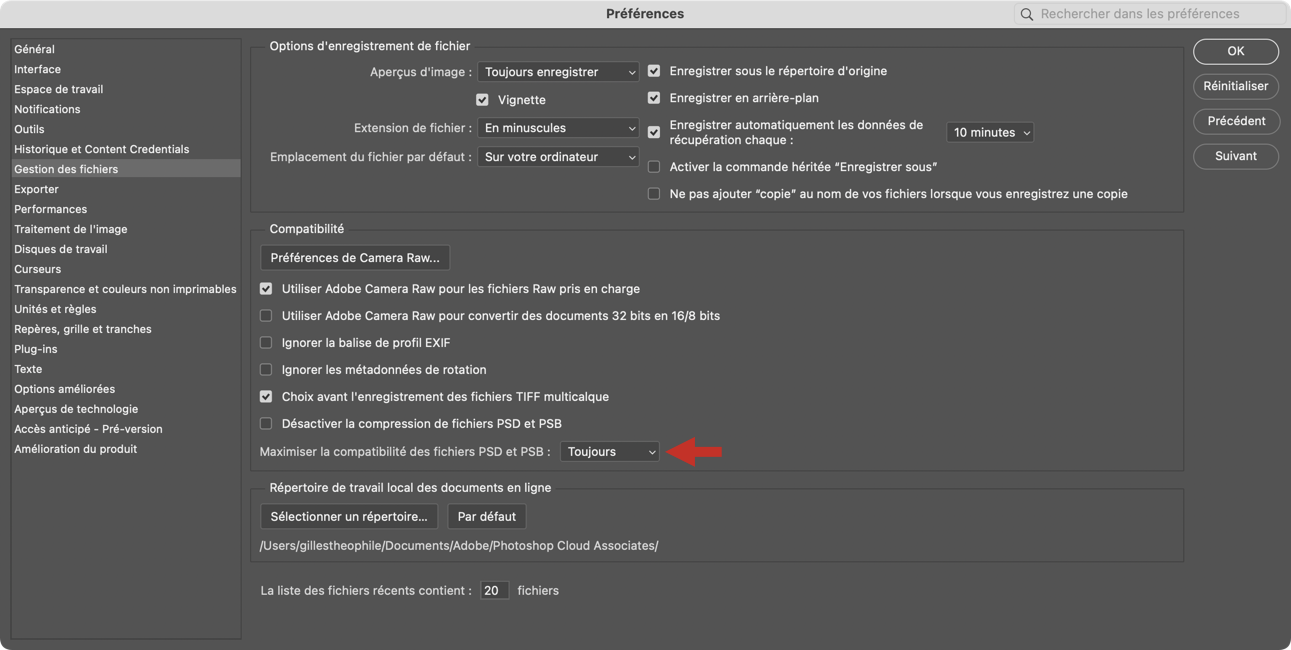The height and width of the screenshot is (650, 1291).
Task: Disable Enregistrer en arrière-plan checkbox
Action: (654, 98)
